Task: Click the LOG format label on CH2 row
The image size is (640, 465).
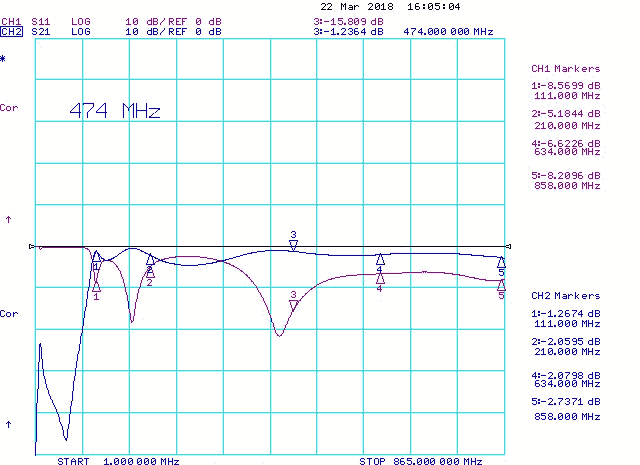Action: [80, 32]
